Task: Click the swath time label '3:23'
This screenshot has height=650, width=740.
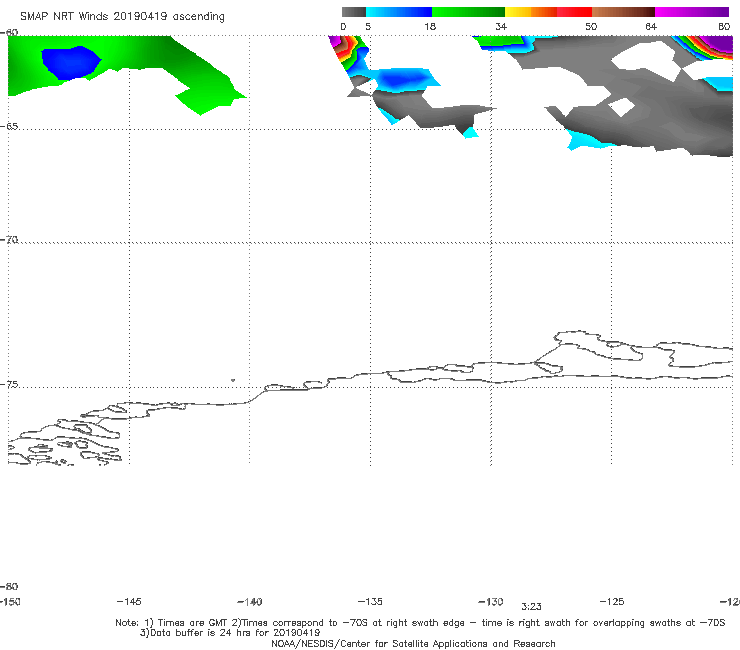Action: 531,607
